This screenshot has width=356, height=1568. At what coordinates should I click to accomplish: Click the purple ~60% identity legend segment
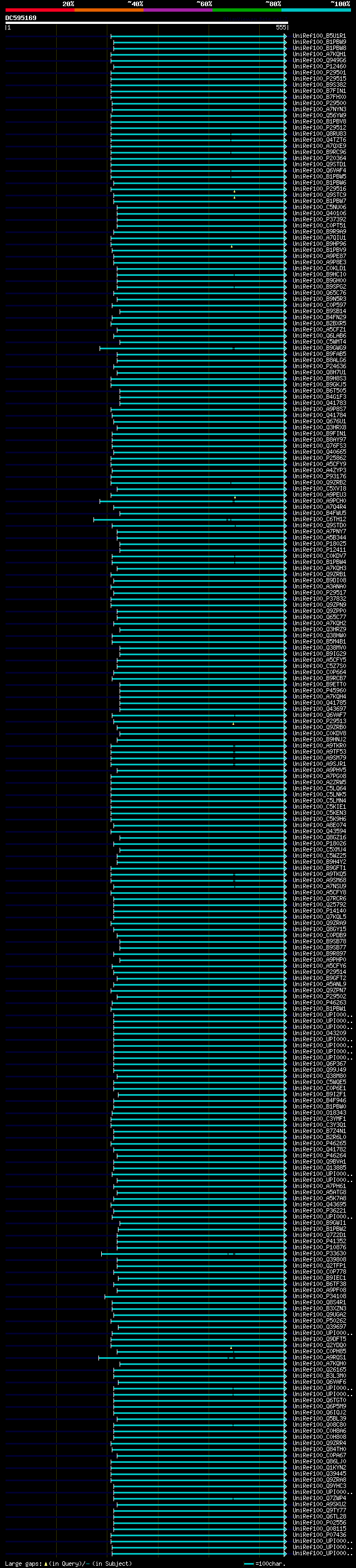click(x=177, y=10)
